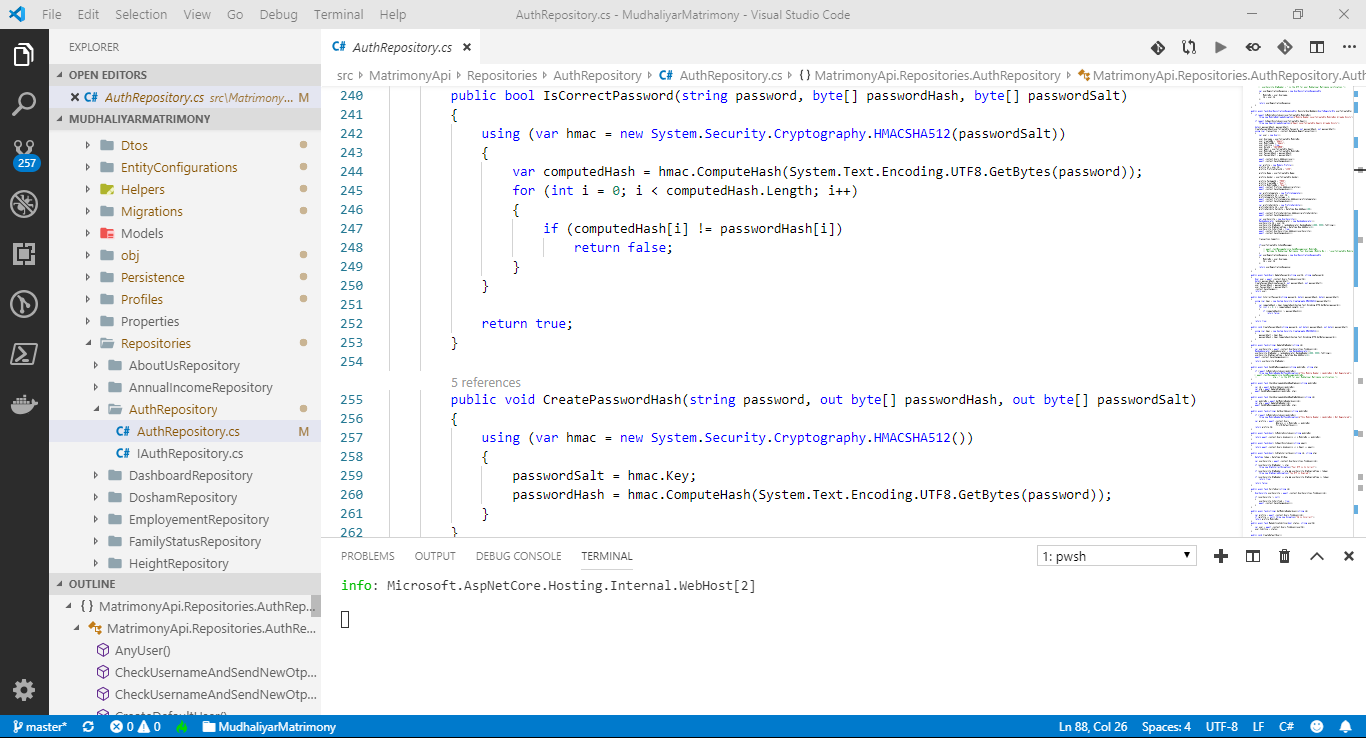
Task: Click the sync changes icon in status bar
Action: click(88, 727)
